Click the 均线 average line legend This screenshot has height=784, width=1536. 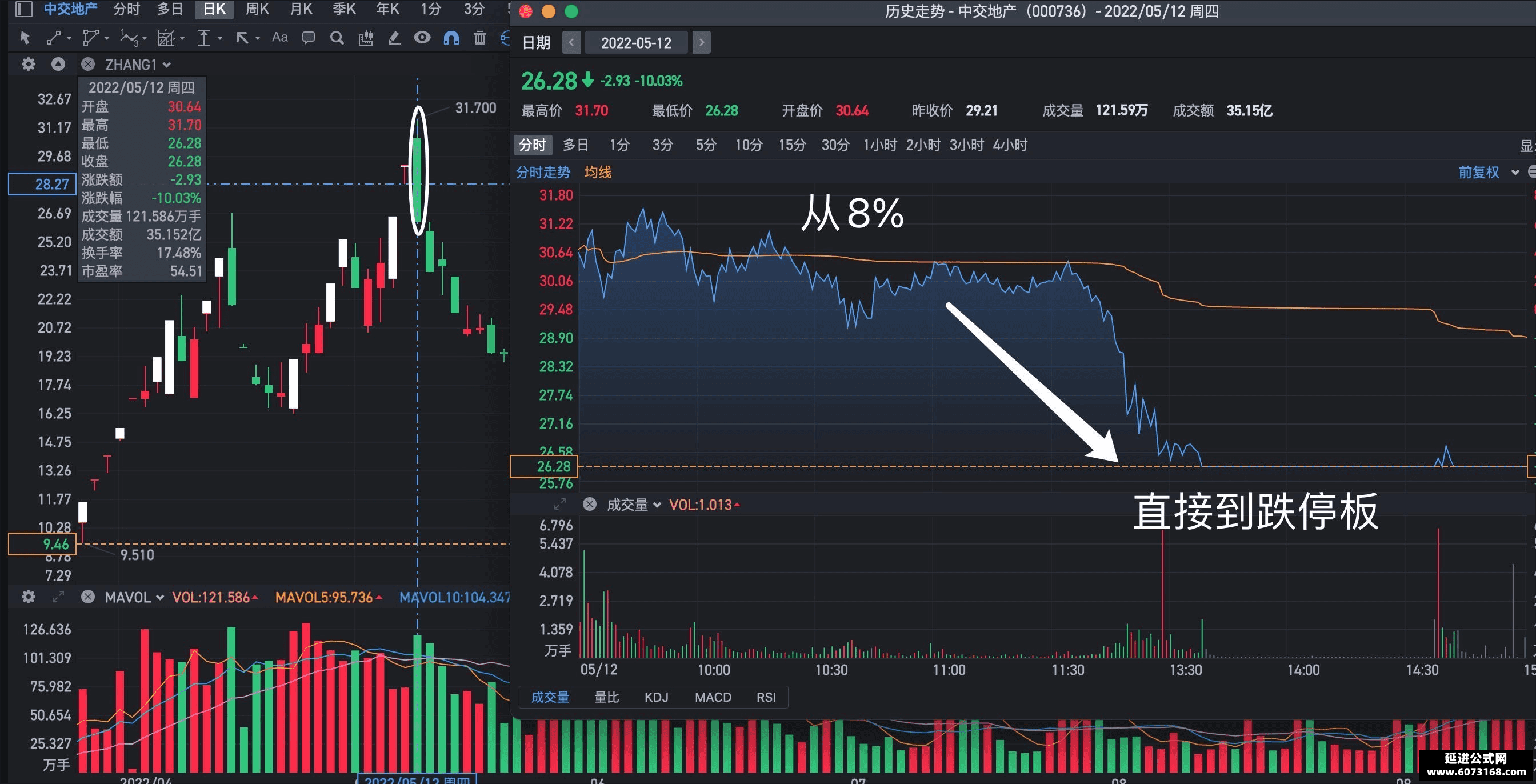pyautogui.click(x=598, y=173)
